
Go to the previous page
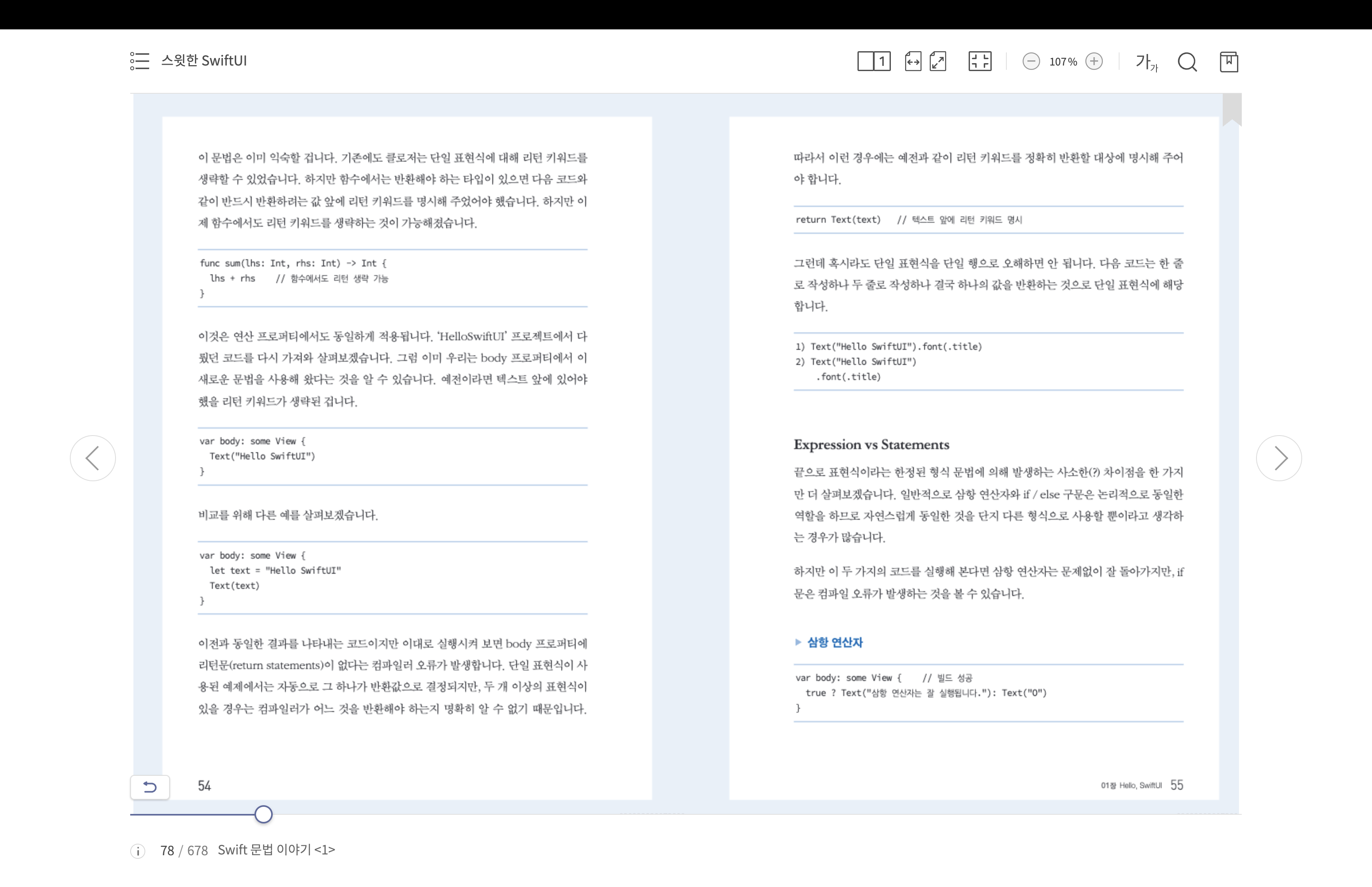pyautogui.click(x=92, y=458)
